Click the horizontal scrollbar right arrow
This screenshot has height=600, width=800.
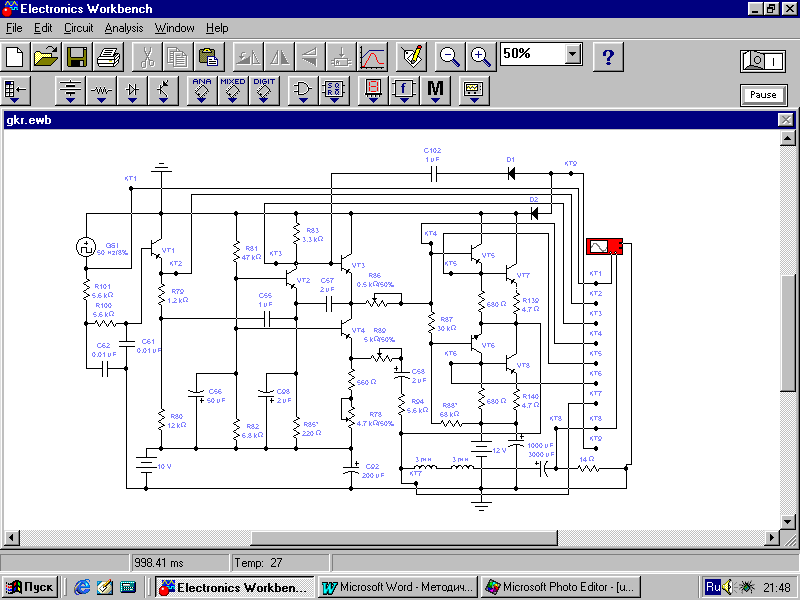pos(772,537)
